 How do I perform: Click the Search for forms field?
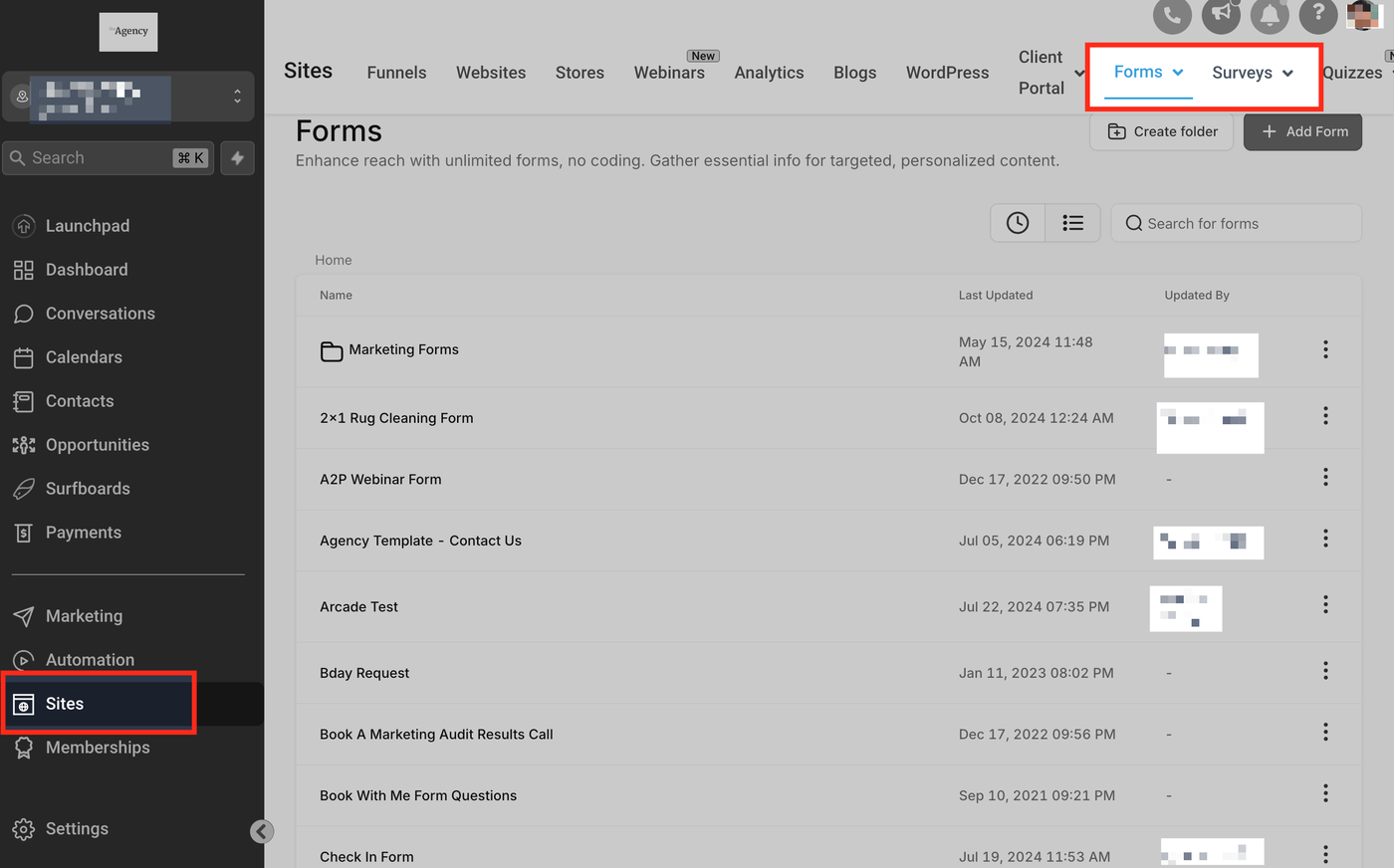pos(1236,223)
